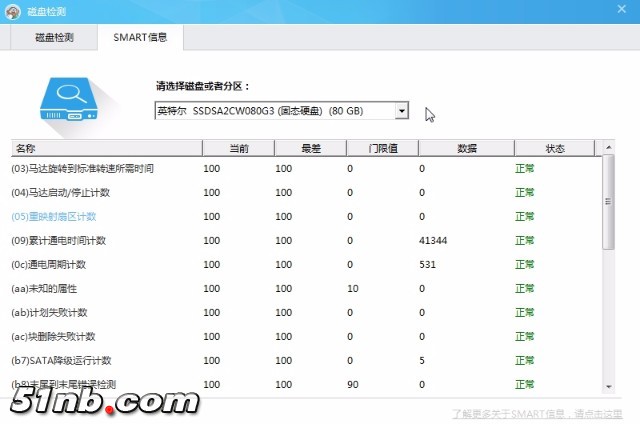Click the dropdown arrow beside 80 GB
The image size is (640, 424).
401,110
